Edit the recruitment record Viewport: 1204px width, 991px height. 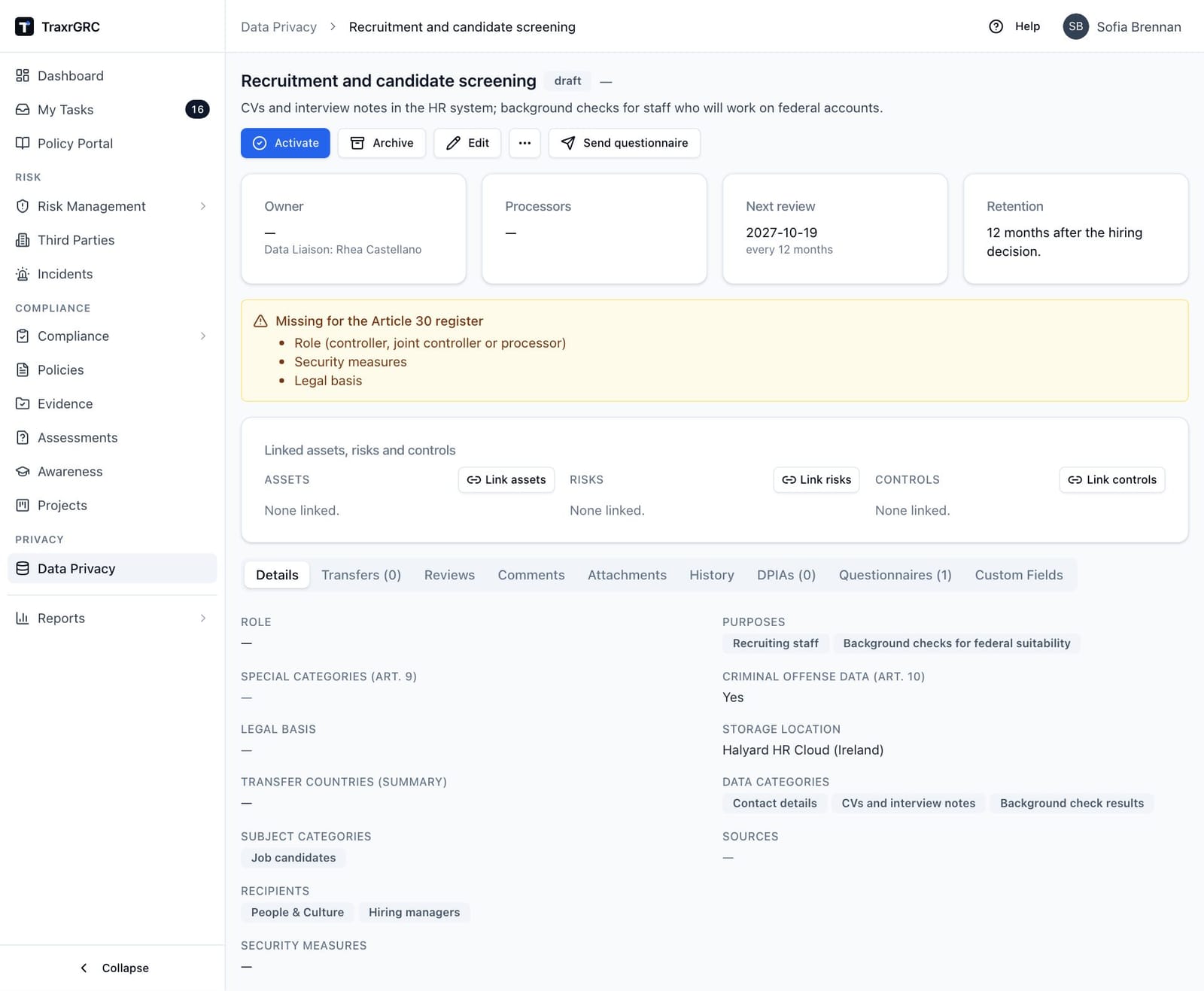pos(467,143)
